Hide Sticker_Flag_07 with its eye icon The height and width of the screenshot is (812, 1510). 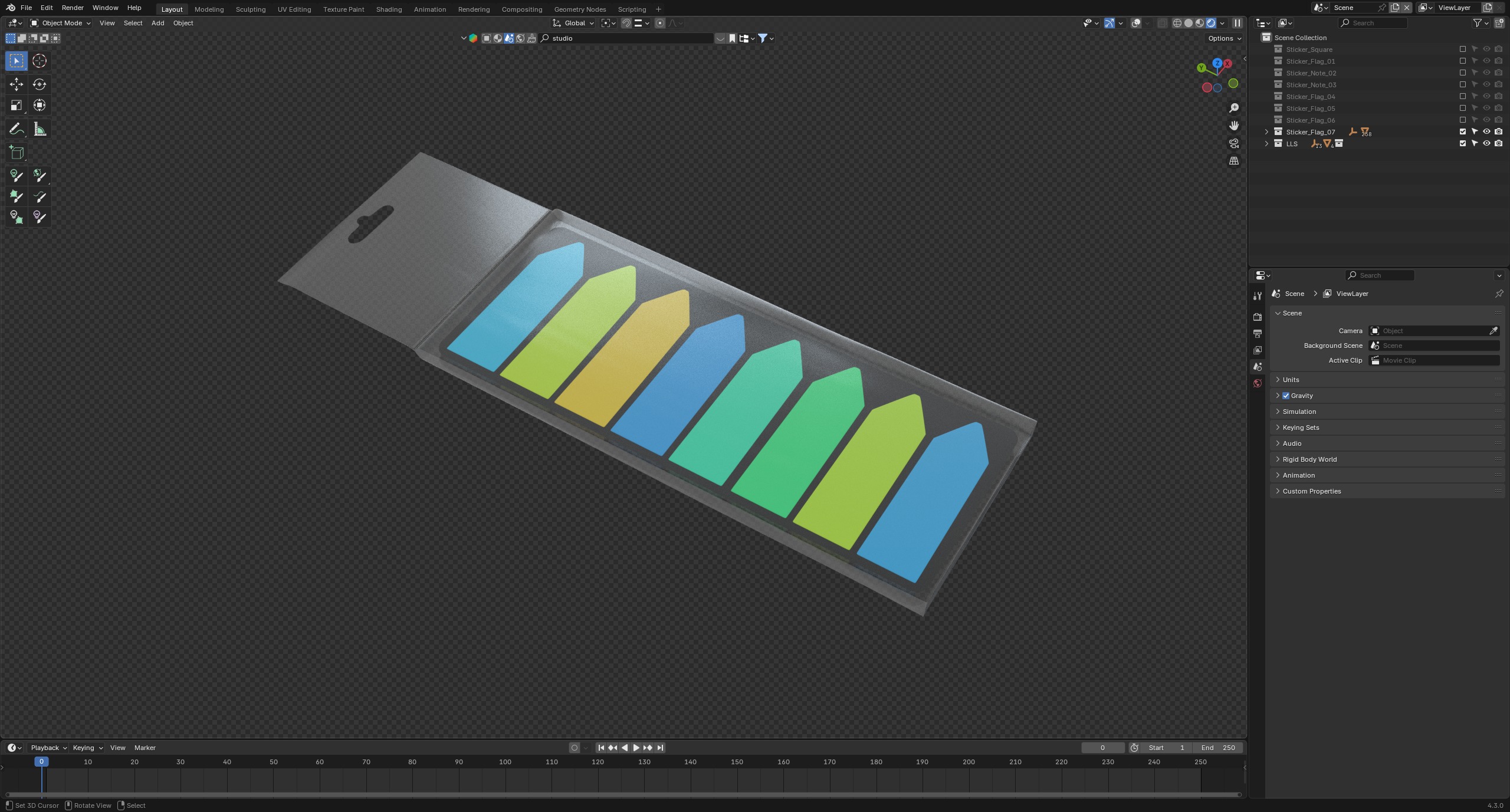[x=1486, y=132]
